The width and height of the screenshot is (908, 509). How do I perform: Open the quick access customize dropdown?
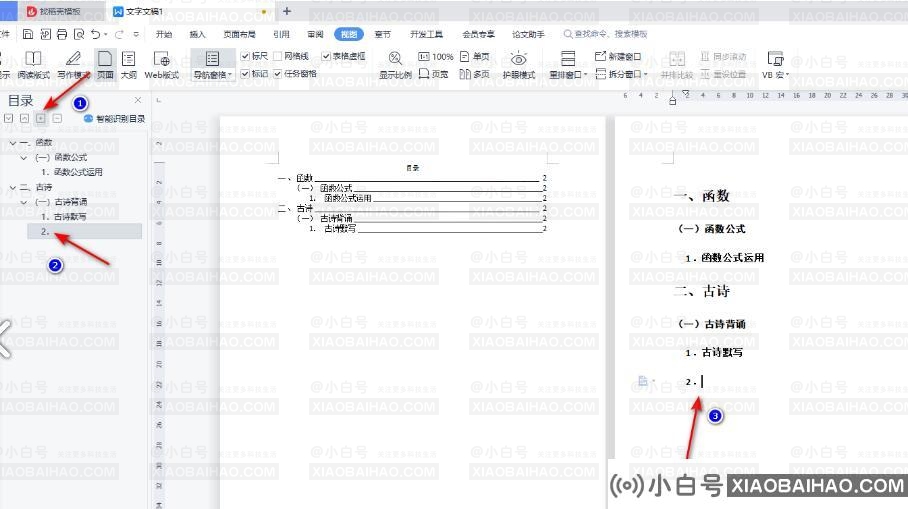[x=136, y=35]
